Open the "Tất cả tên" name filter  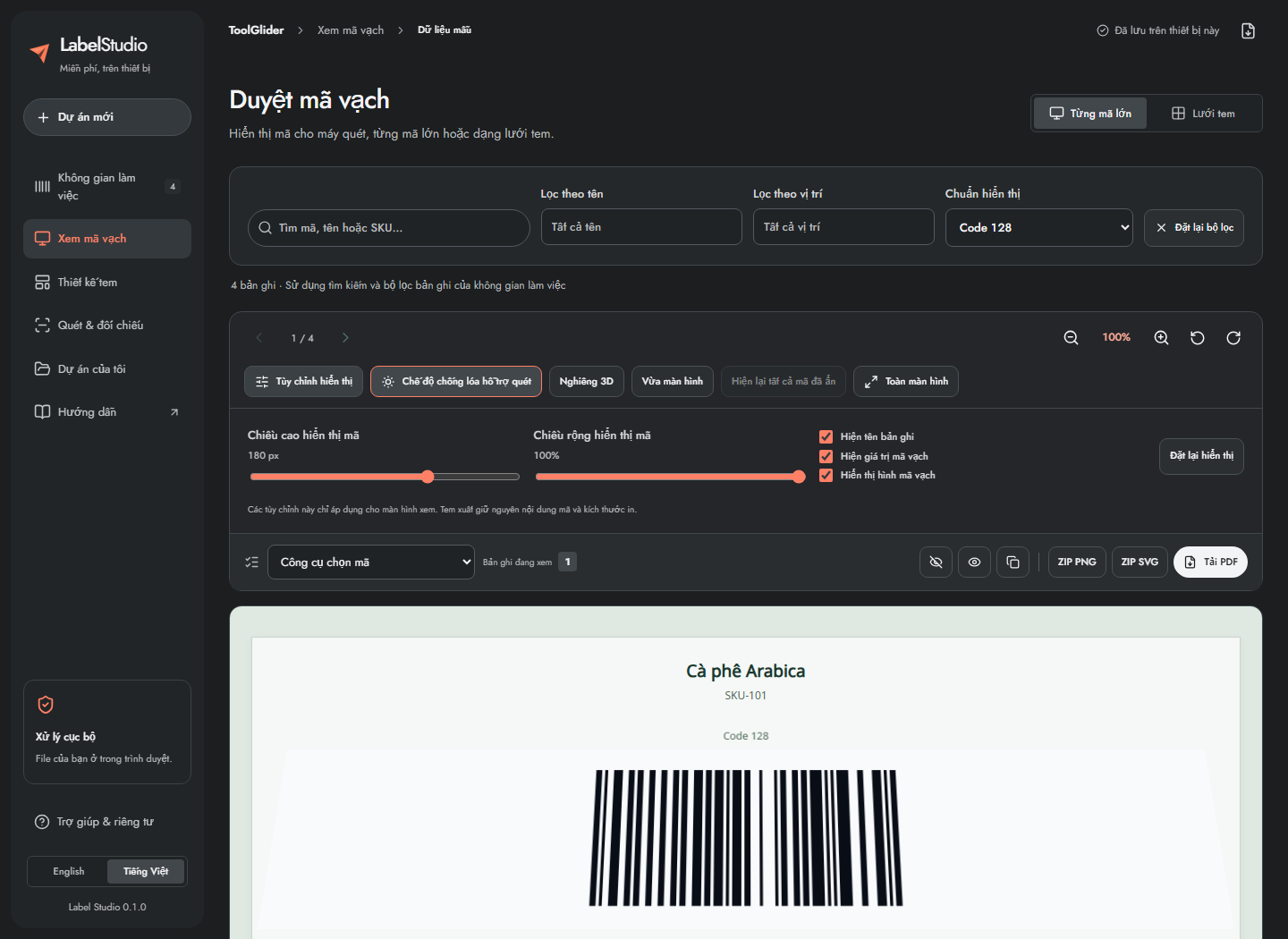(x=641, y=227)
